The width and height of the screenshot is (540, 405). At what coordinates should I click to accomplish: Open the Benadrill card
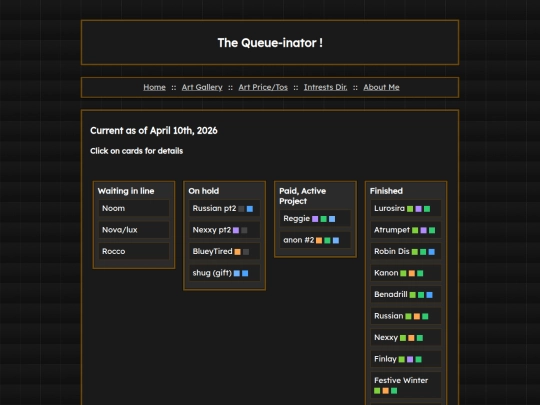pos(406,294)
